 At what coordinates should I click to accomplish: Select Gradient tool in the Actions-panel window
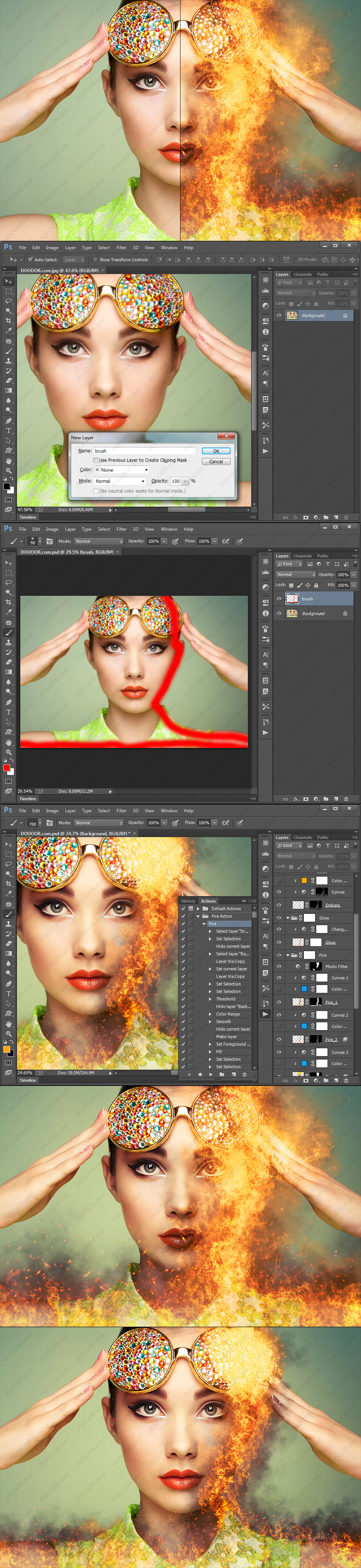[x=9, y=954]
